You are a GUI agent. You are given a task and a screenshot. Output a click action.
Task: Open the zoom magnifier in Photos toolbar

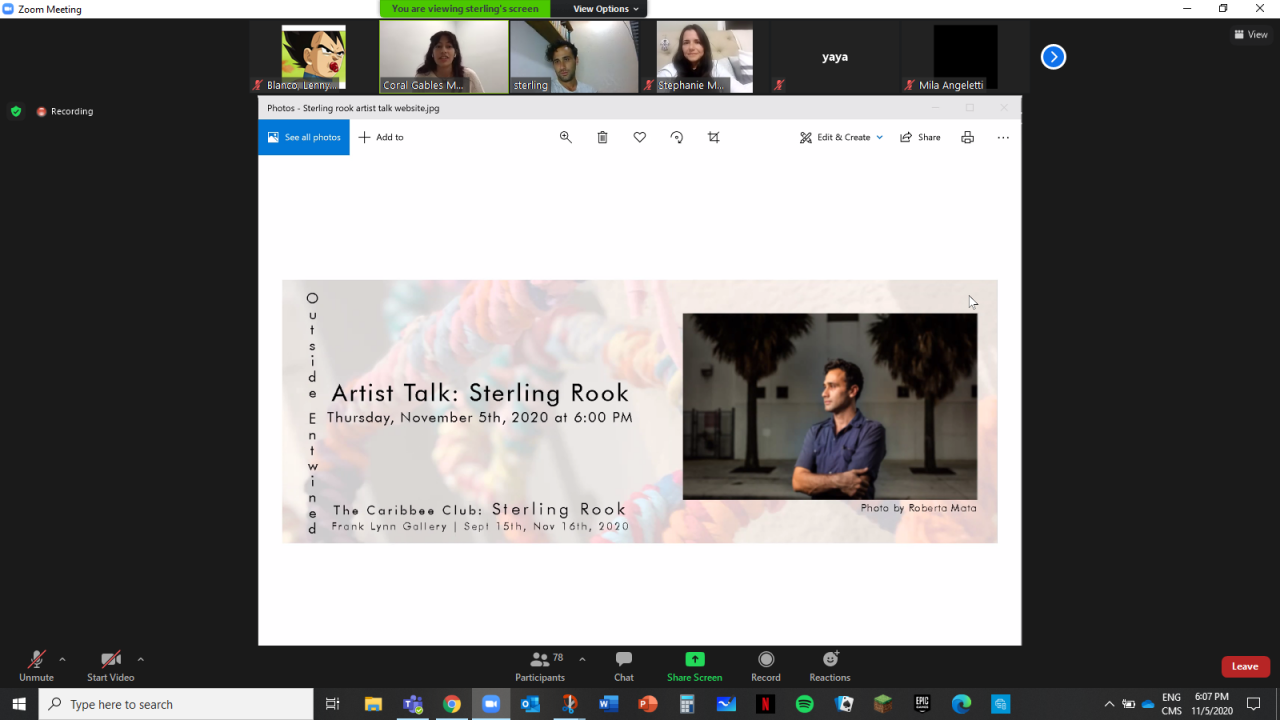coord(566,137)
